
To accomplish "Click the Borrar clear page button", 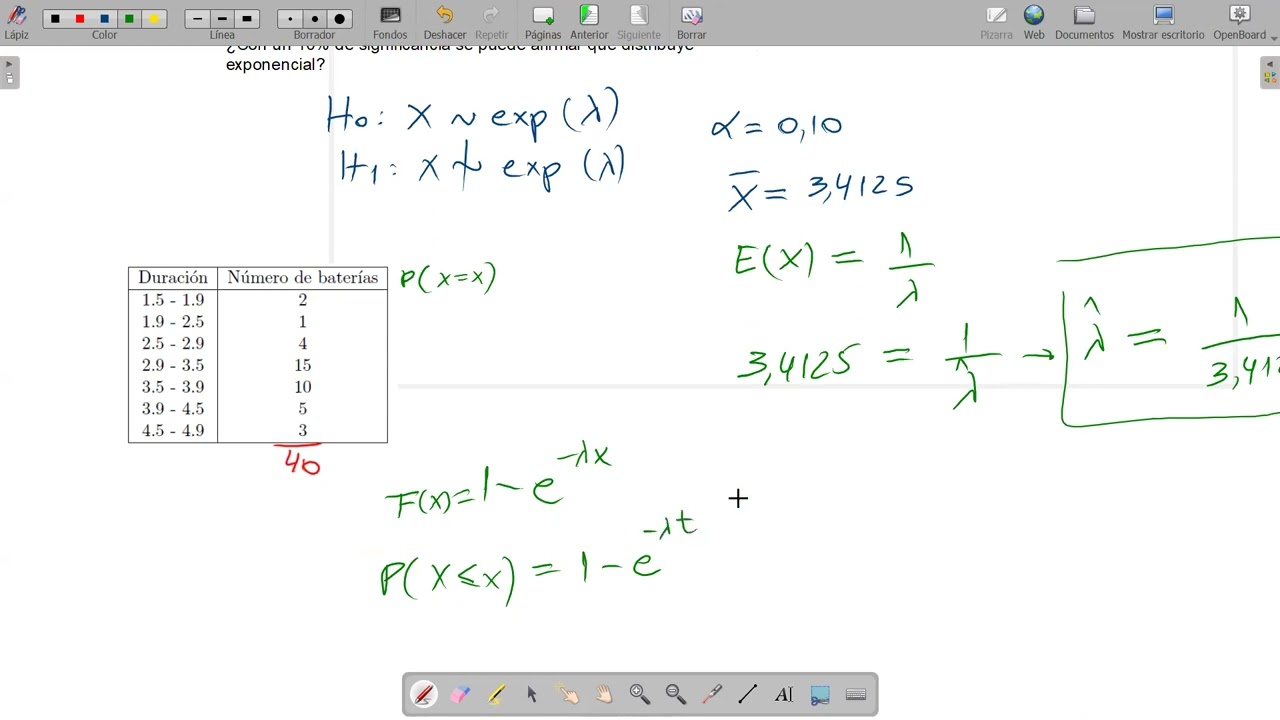I will click(691, 22).
